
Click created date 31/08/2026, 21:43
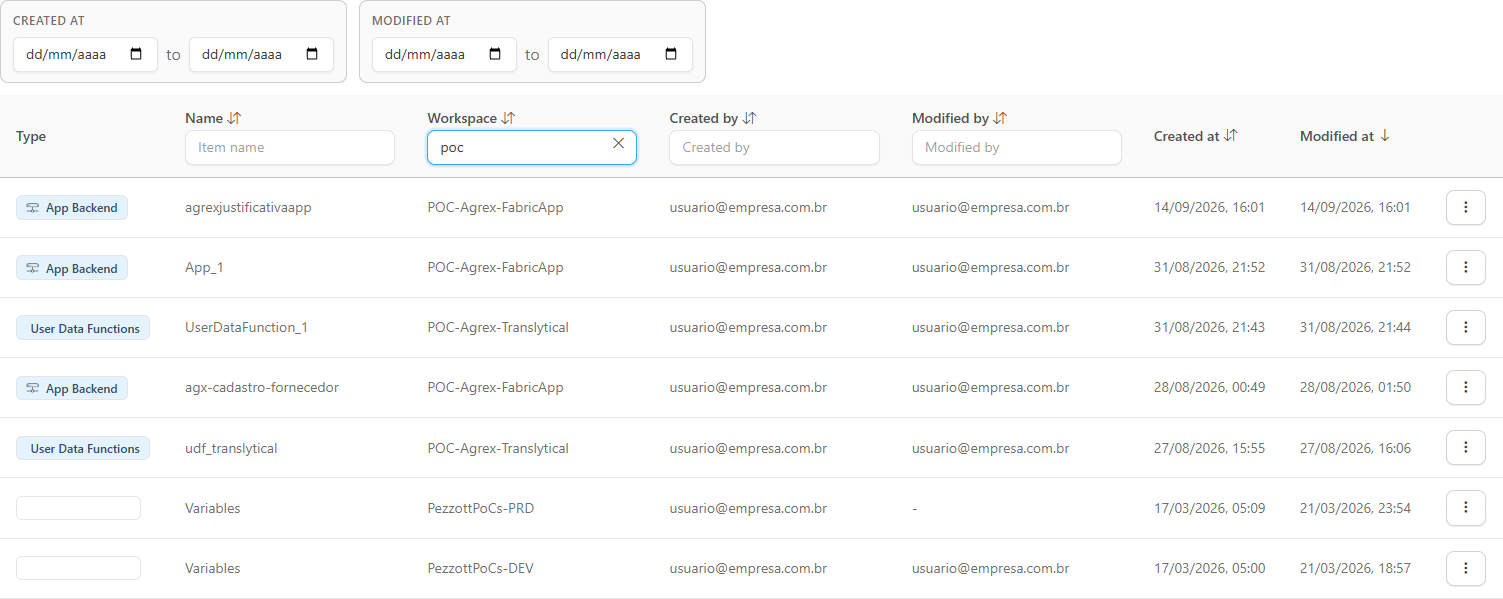(1209, 327)
